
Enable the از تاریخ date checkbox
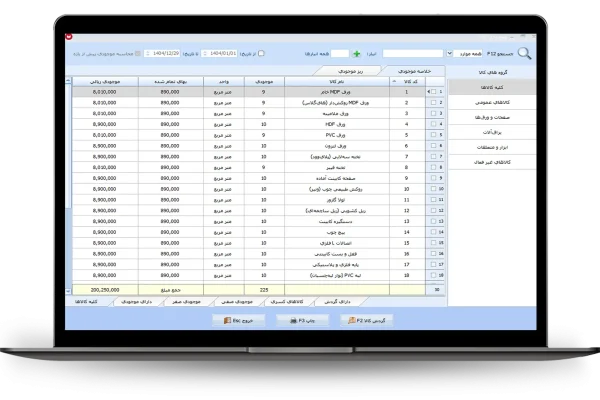point(261,53)
